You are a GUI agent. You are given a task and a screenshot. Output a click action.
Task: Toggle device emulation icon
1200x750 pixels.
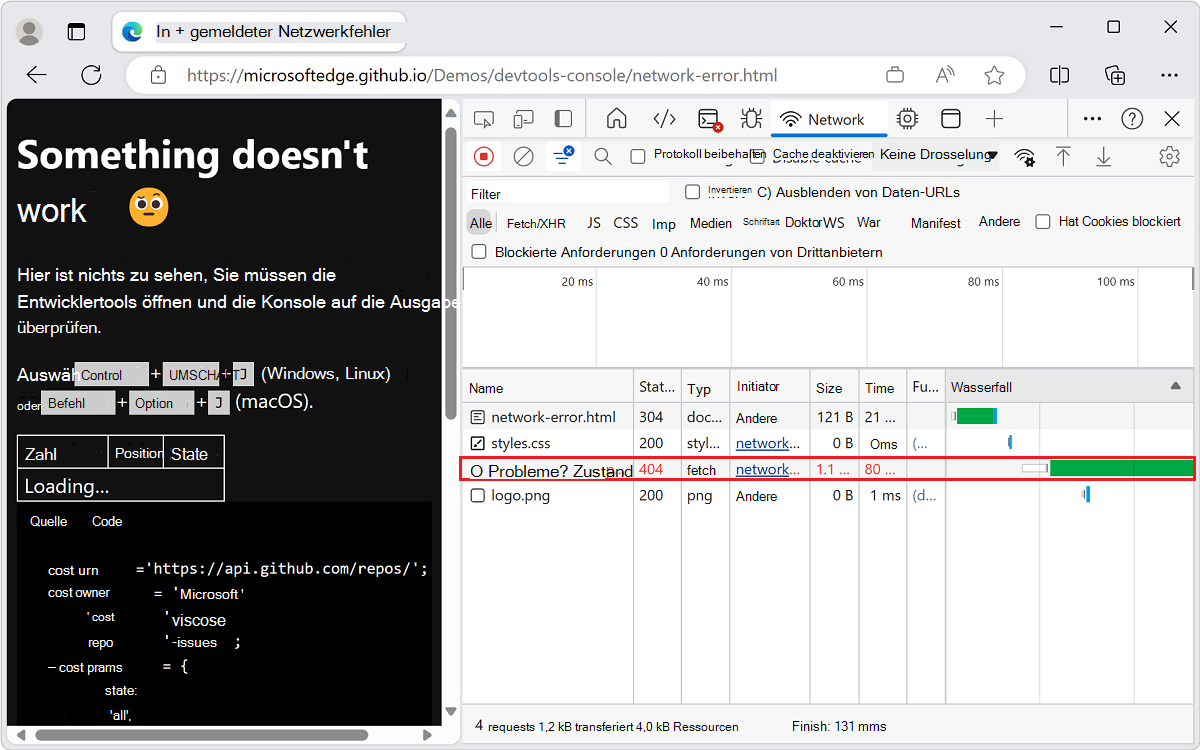[523, 119]
